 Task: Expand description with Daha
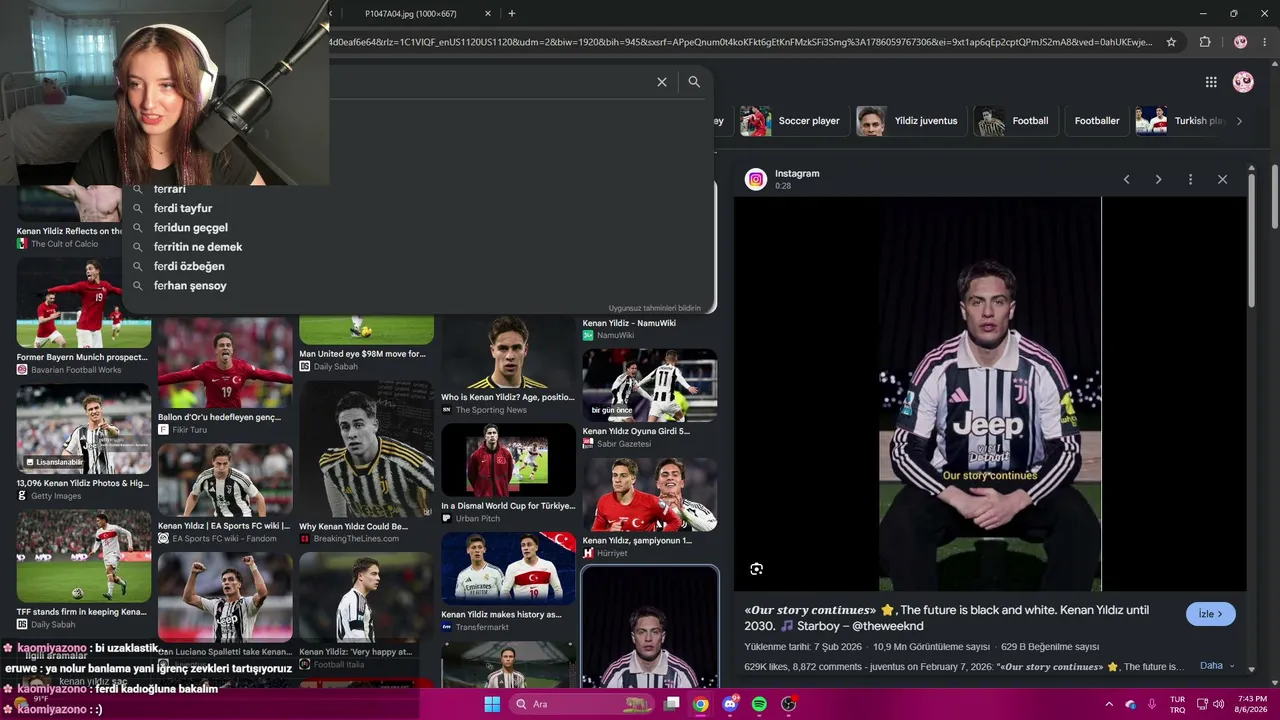1217,666
